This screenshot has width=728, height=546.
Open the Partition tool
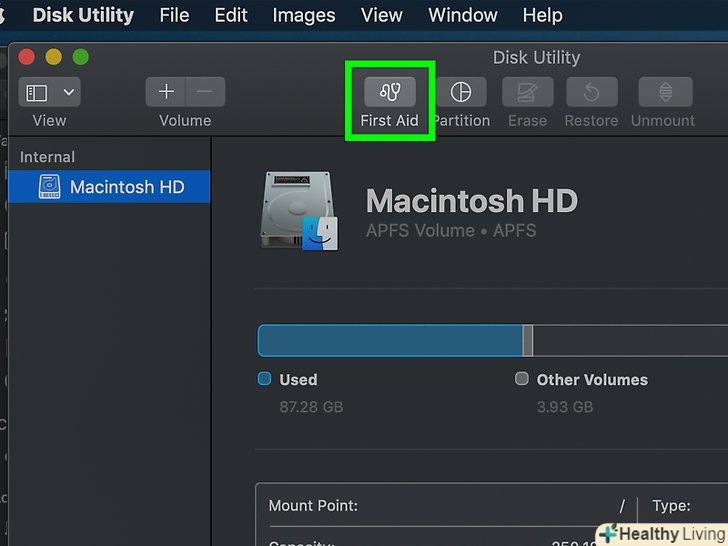[x=461, y=92]
